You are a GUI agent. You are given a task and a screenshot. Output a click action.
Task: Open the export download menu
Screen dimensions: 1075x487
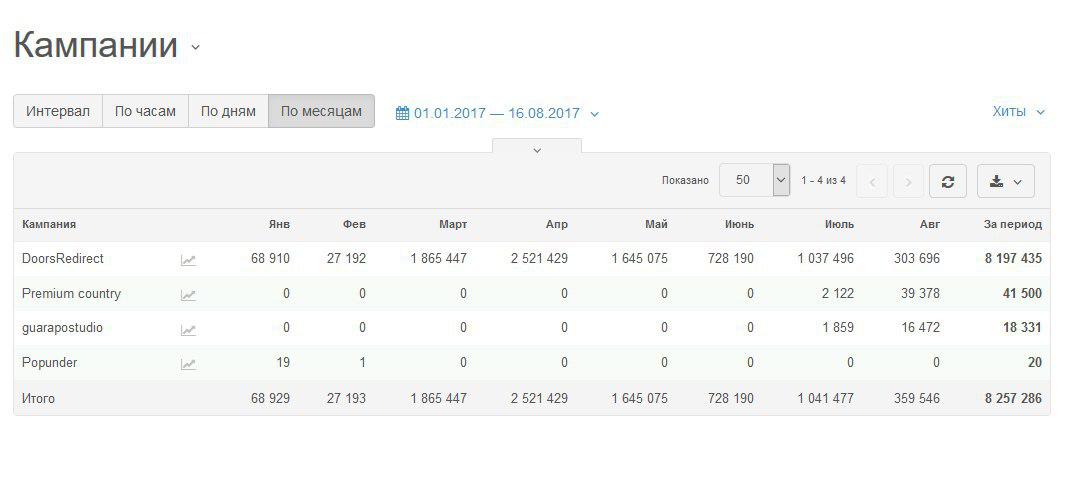pyautogui.click(x=1006, y=181)
